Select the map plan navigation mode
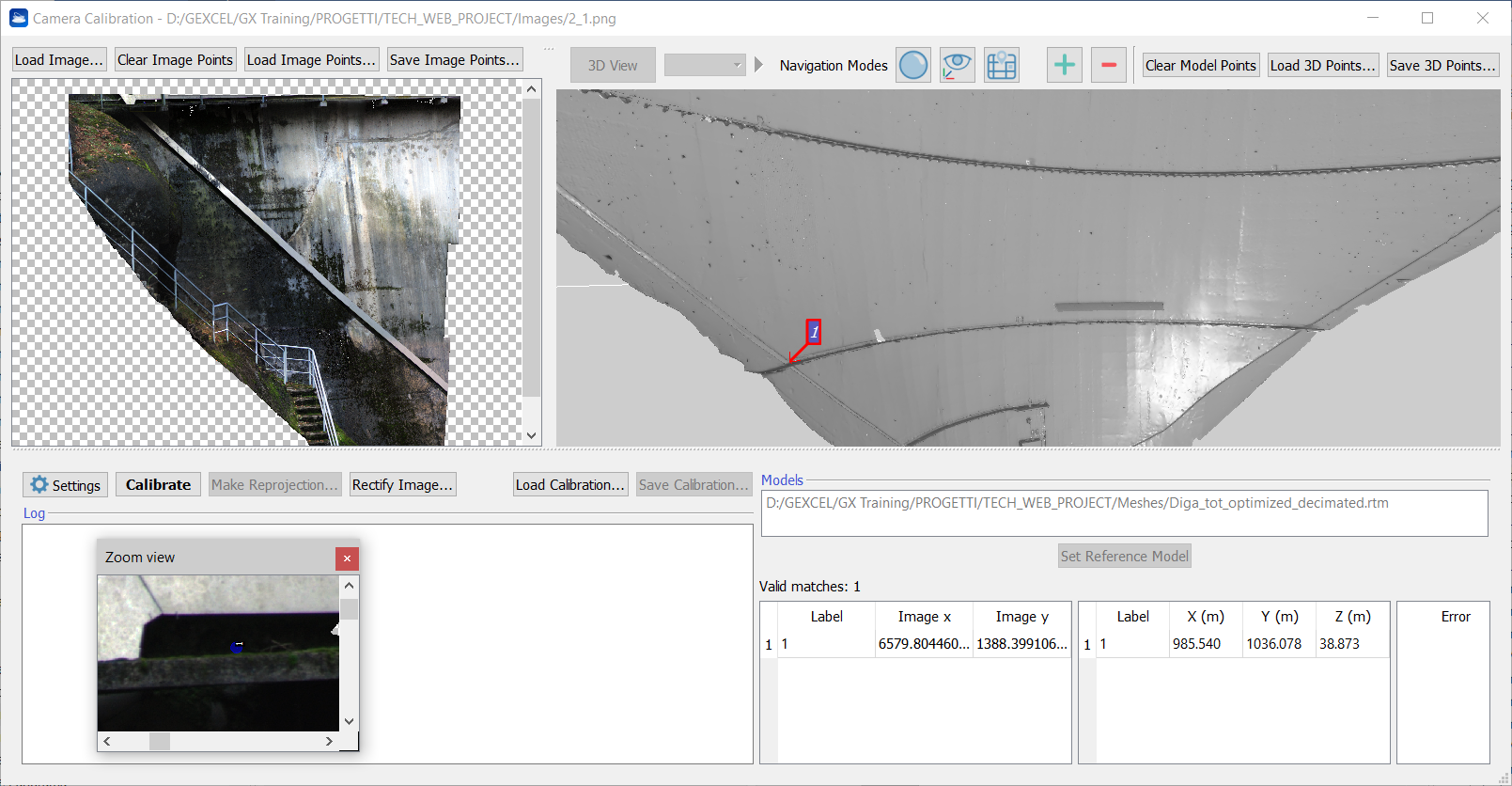The height and width of the screenshot is (786, 1512). 1001,65
